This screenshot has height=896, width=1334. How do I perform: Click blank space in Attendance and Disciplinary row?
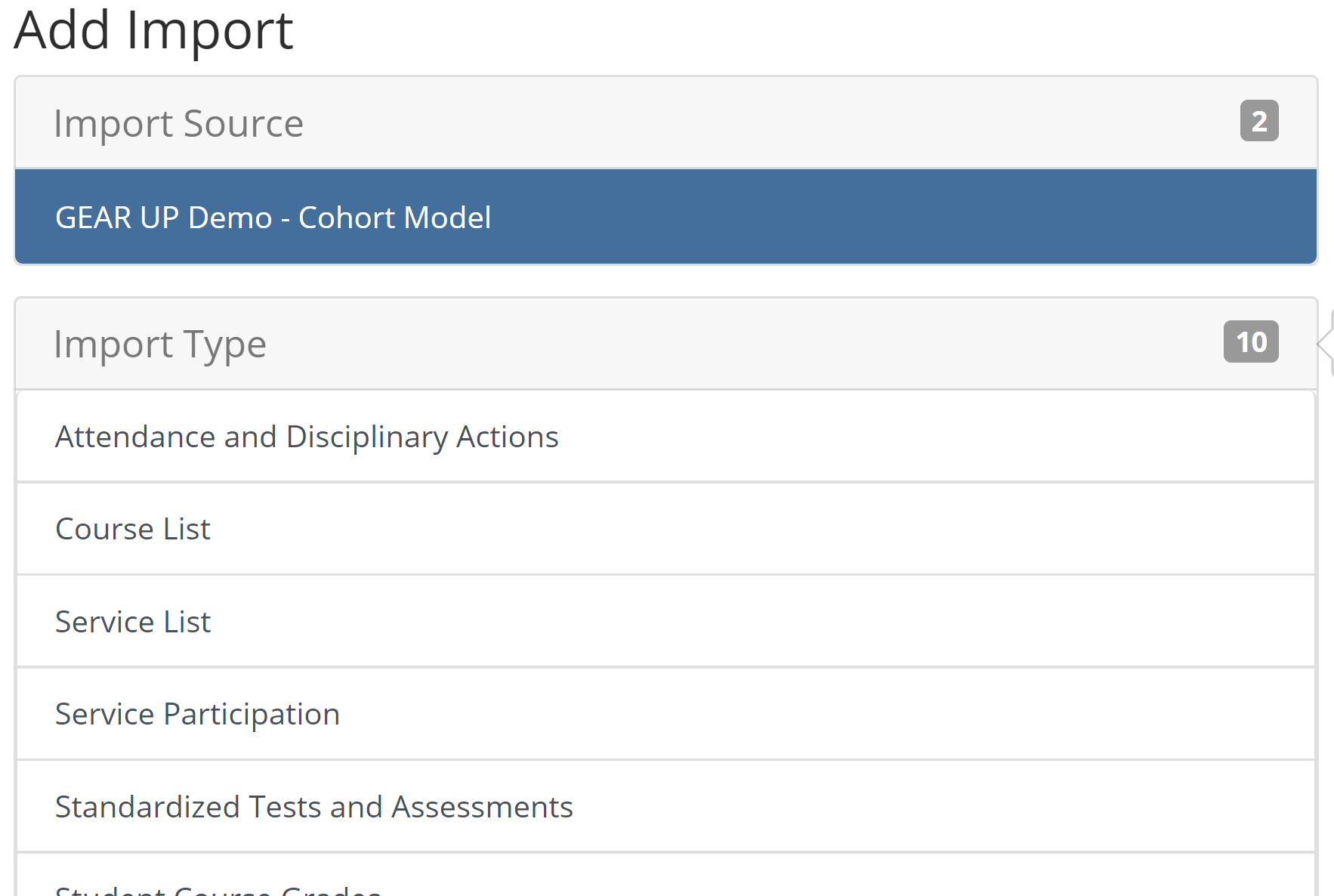(x=906, y=437)
